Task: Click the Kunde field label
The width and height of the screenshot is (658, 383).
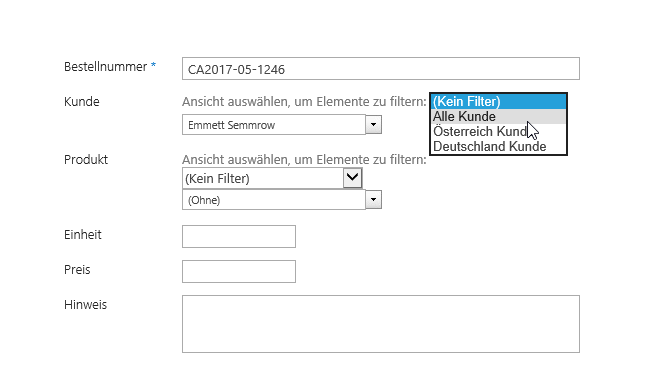Action: point(82,102)
